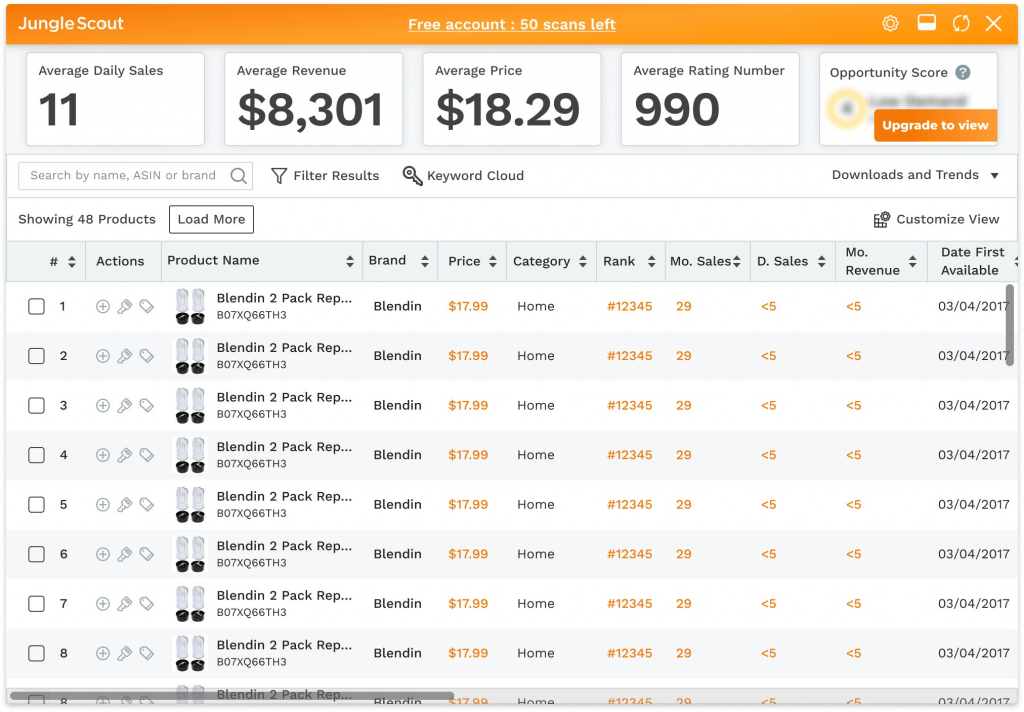Click the $17.99 price in row 6
The width and height of the screenshot is (1024, 712).
coord(468,554)
